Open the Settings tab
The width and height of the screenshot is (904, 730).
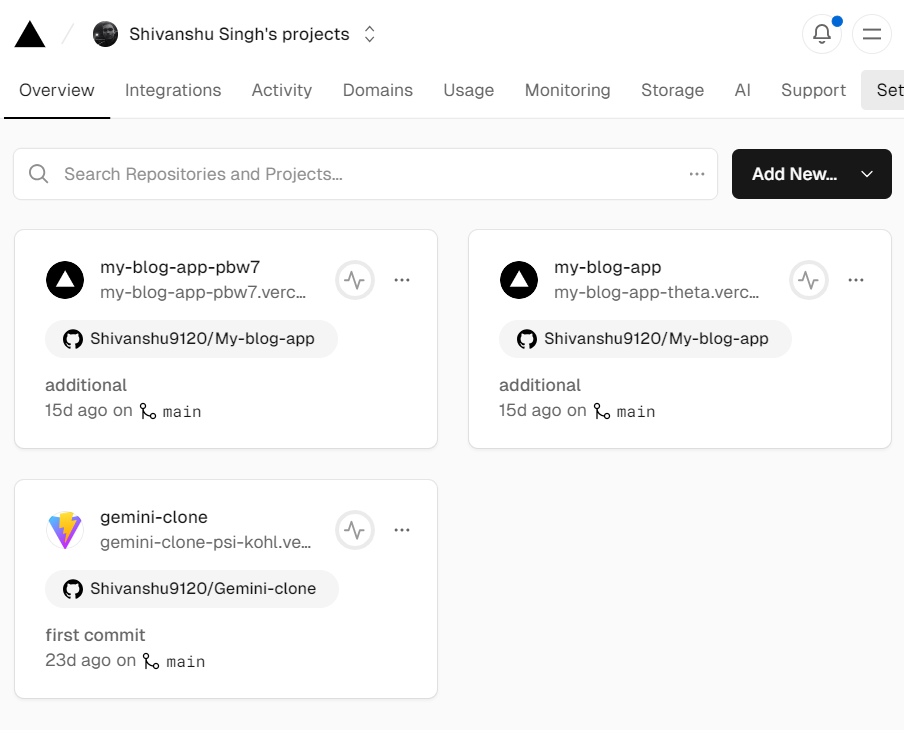pos(883,90)
